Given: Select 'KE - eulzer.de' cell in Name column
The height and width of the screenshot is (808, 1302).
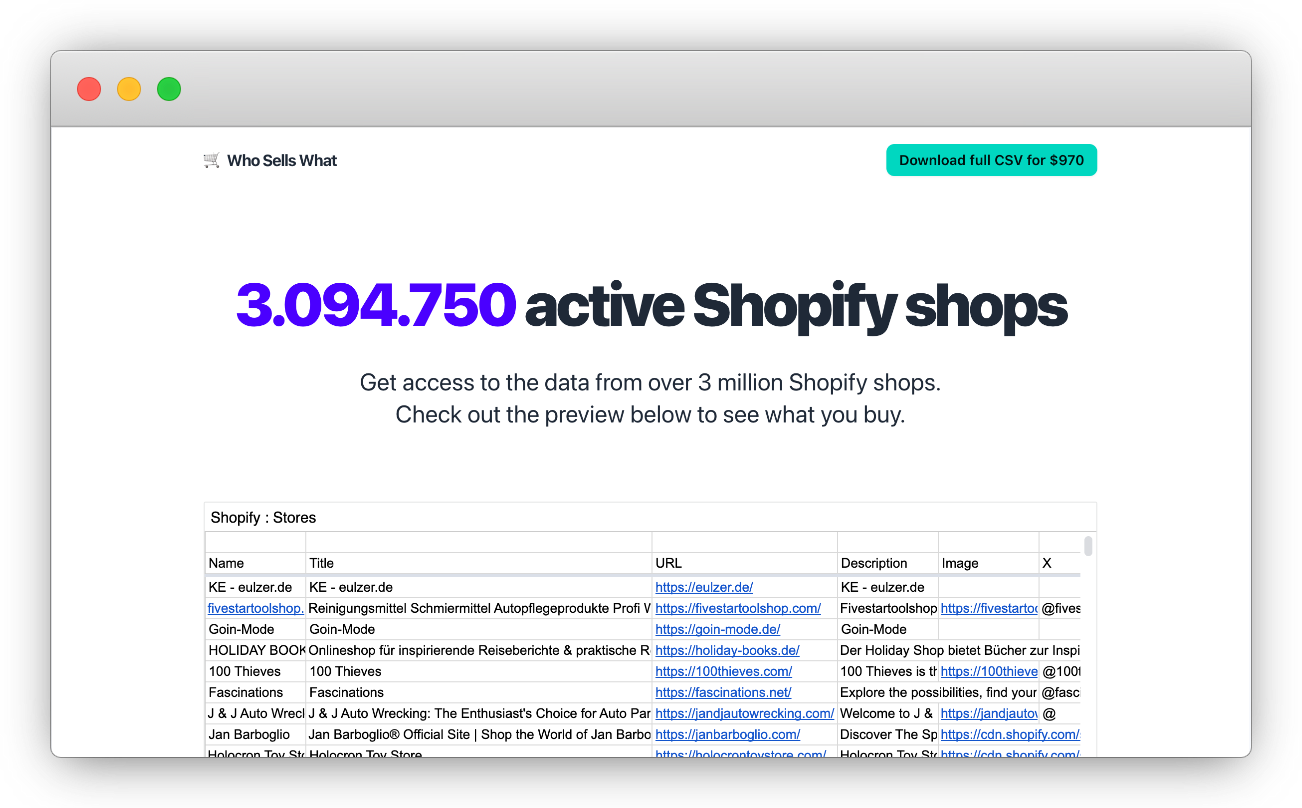Looking at the screenshot, I should click(255, 587).
